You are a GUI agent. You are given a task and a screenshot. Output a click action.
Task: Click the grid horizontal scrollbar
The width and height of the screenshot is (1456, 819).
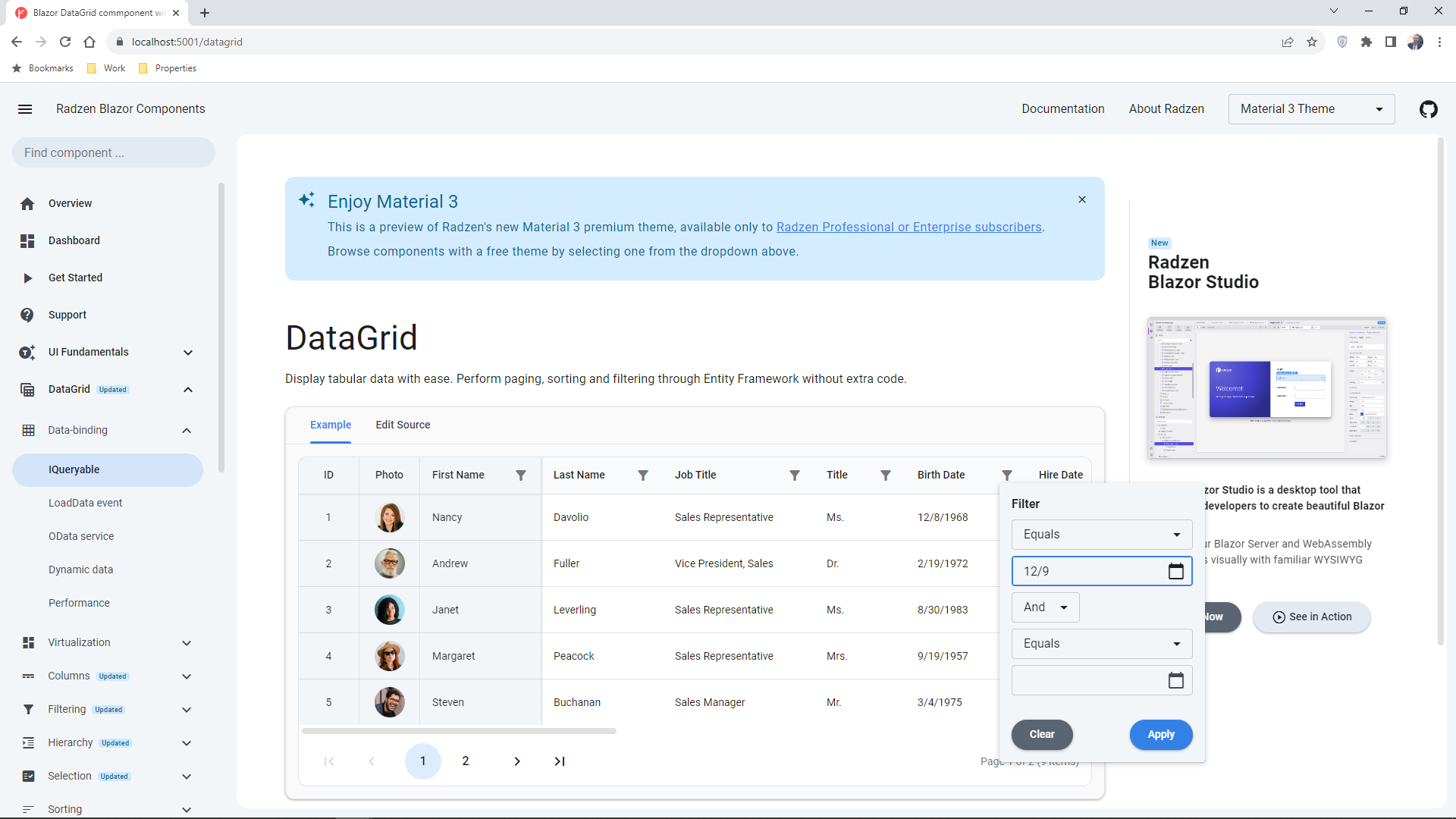[459, 732]
